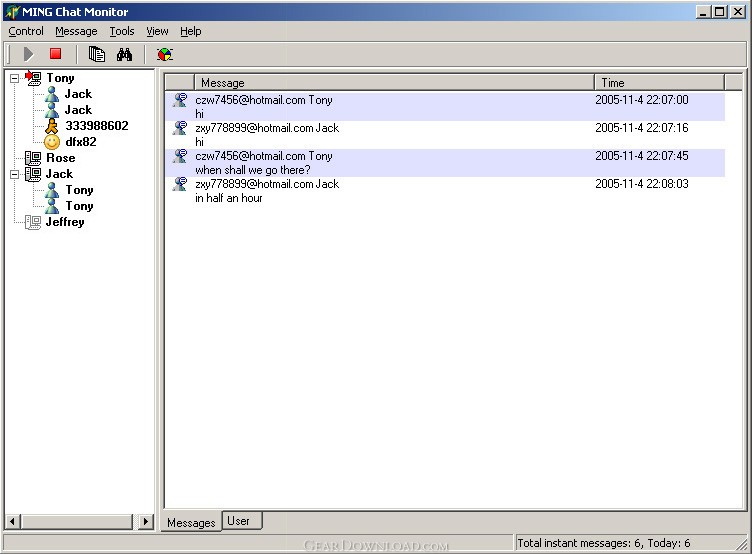Click messenger icon on 22:07:00 row

tap(180, 100)
